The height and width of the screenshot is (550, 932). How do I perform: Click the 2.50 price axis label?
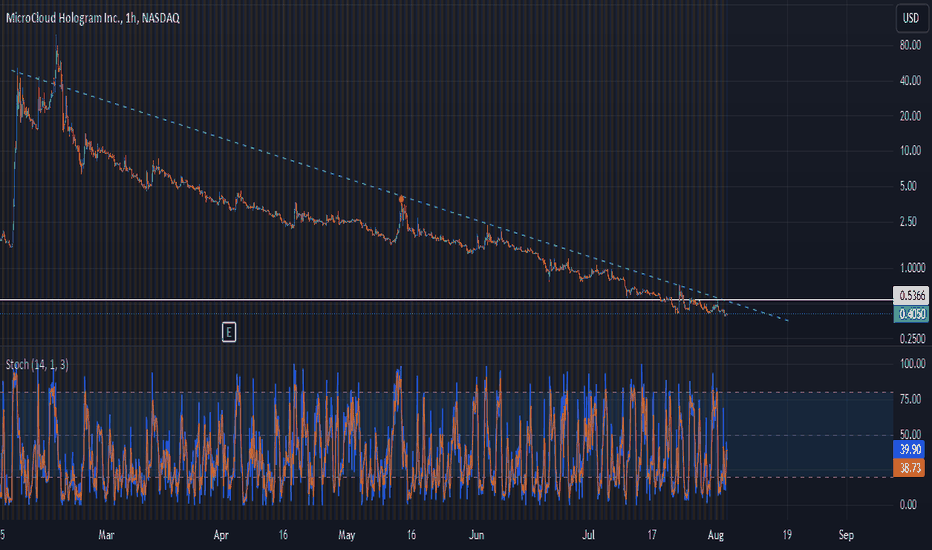(x=908, y=222)
